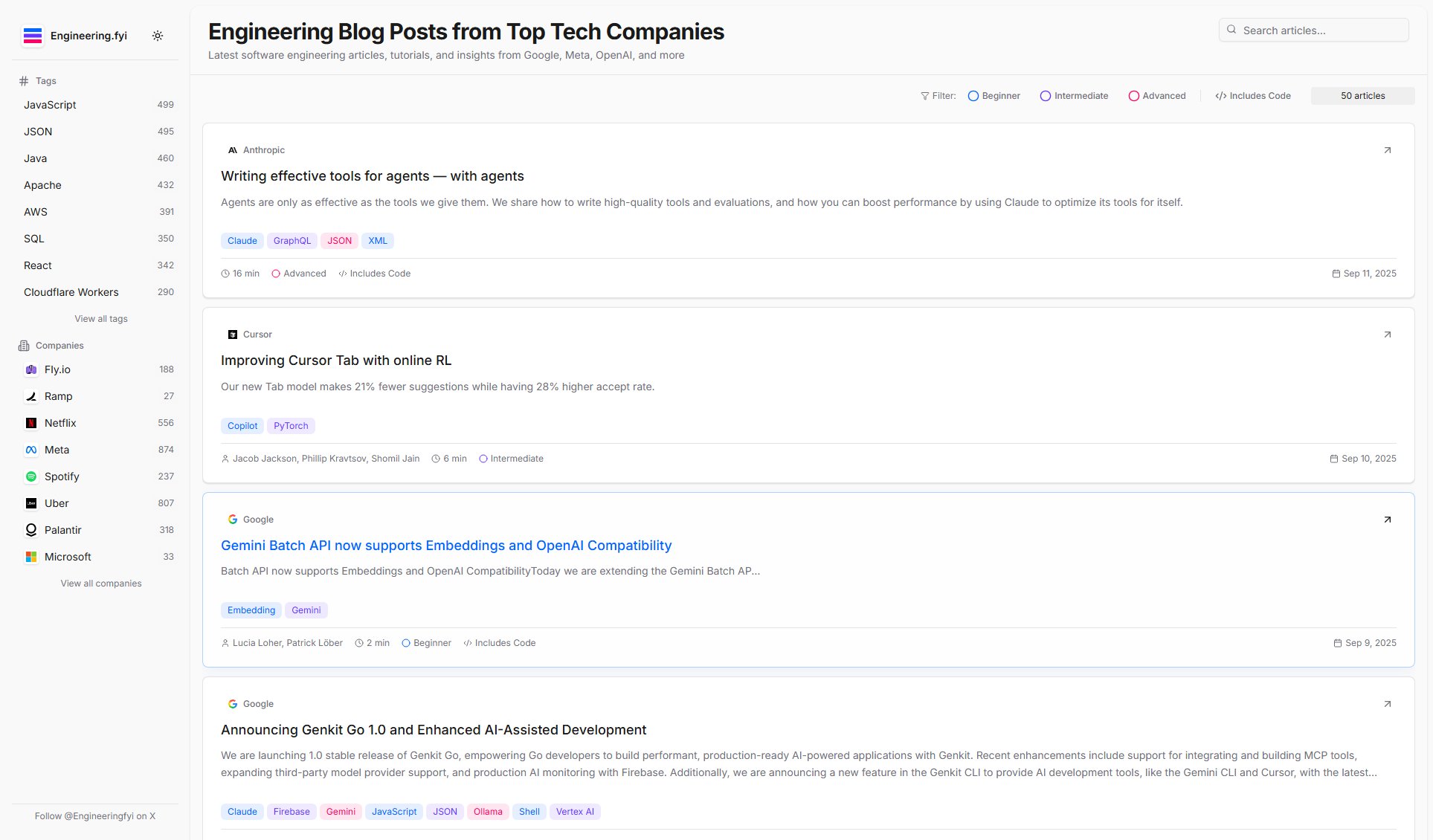Click the XML tag chip
Viewport: 1433px width, 840px height.
click(x=378, y=241)
